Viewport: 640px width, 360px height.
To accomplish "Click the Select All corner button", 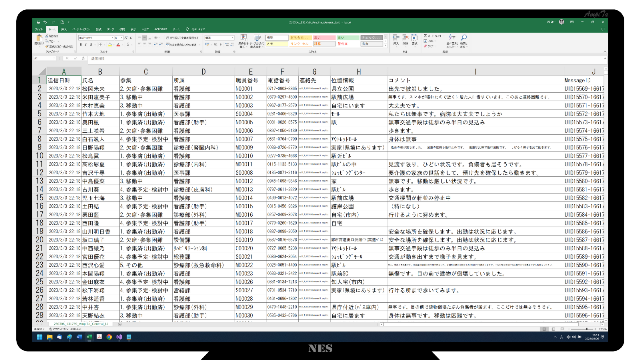I will pos(40,71).
